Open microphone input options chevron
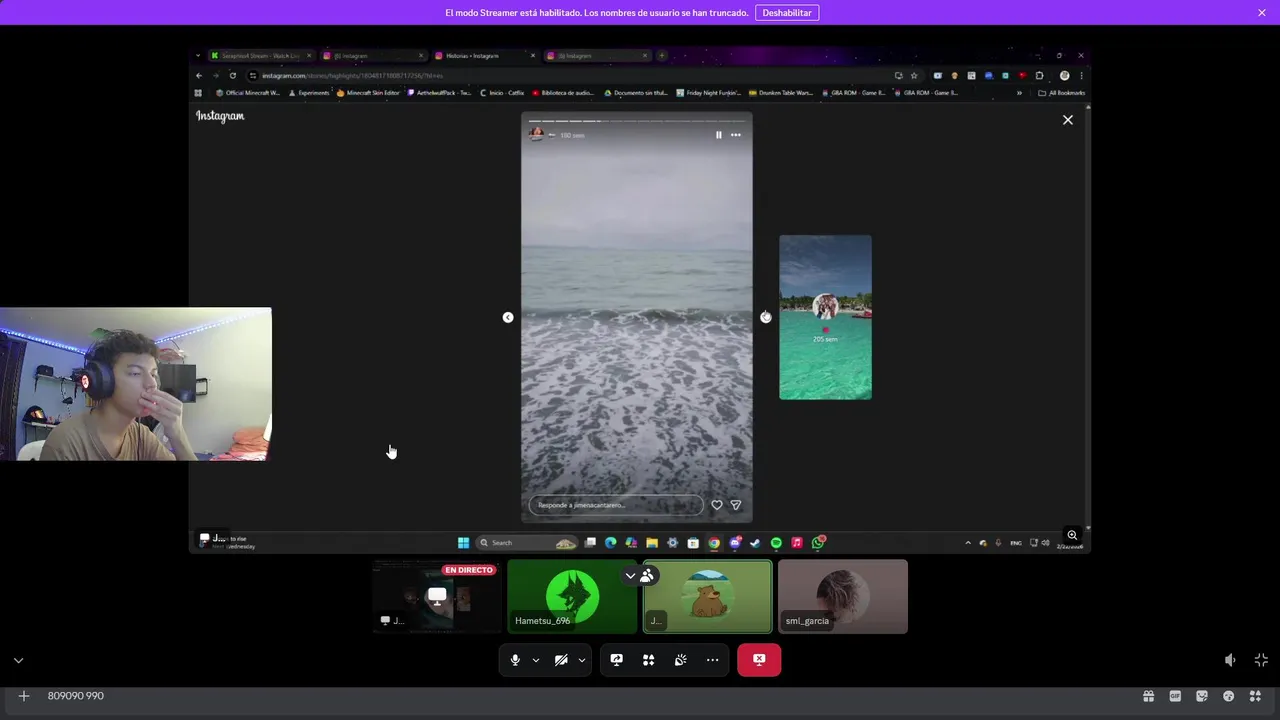 coord(536,660)
